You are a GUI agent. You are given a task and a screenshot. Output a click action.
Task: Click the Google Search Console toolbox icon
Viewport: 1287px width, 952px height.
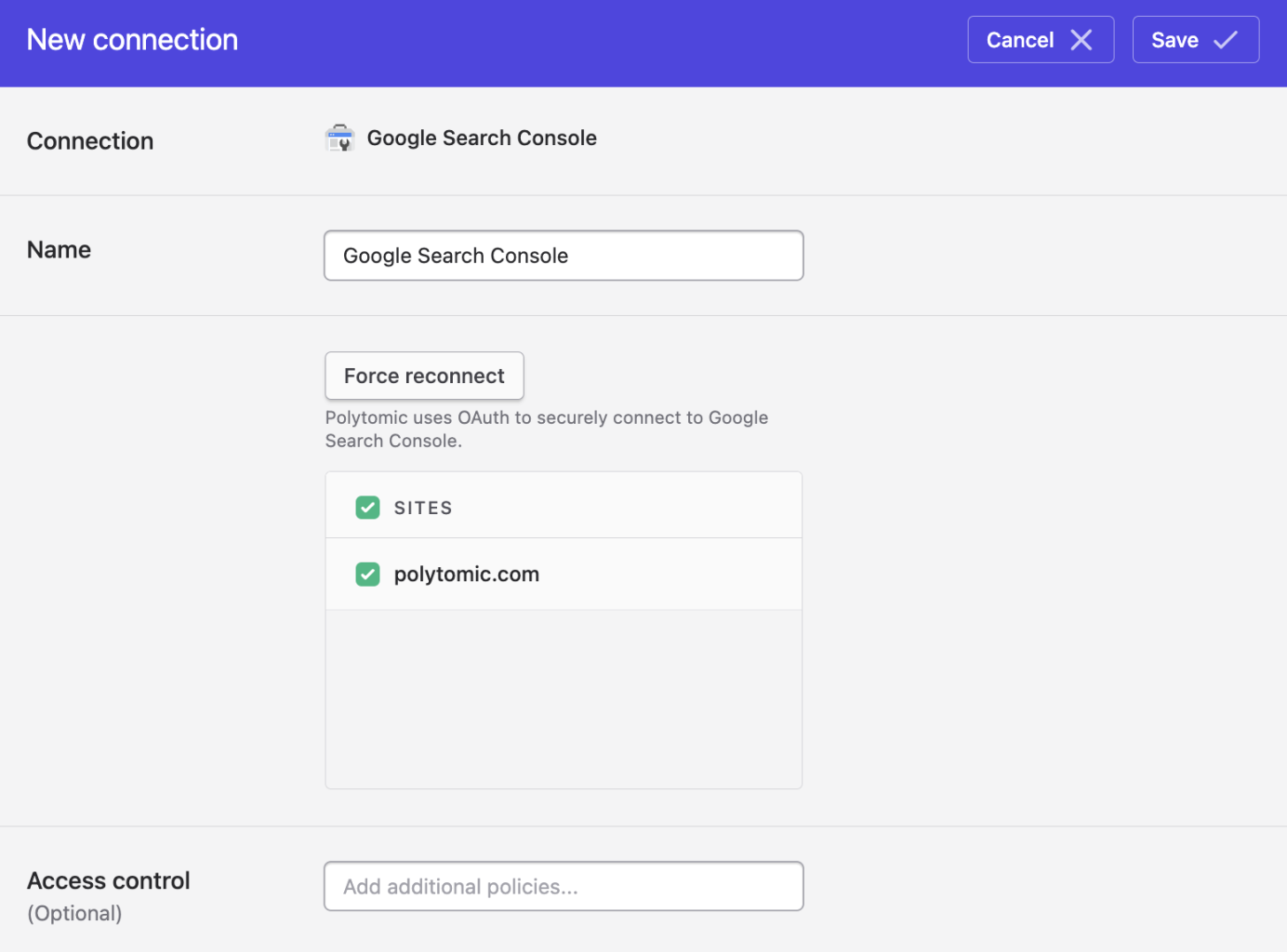tap(339, 139)
